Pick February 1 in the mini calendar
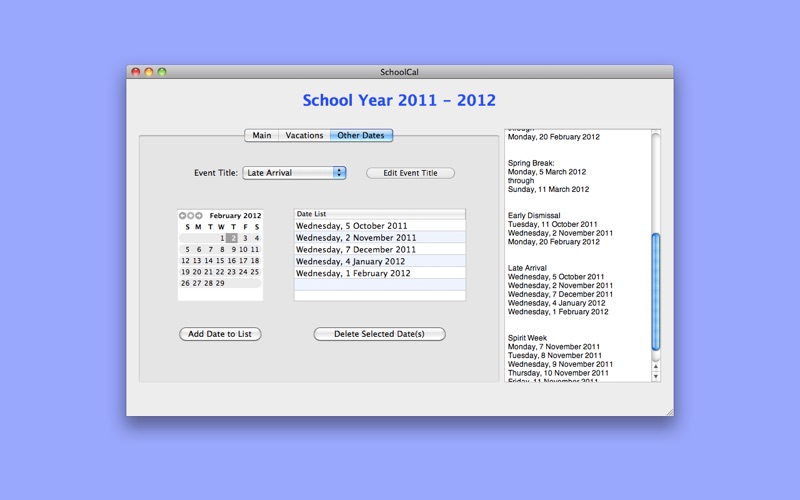Viewport: 800px width, 500px height. point(222,238)
